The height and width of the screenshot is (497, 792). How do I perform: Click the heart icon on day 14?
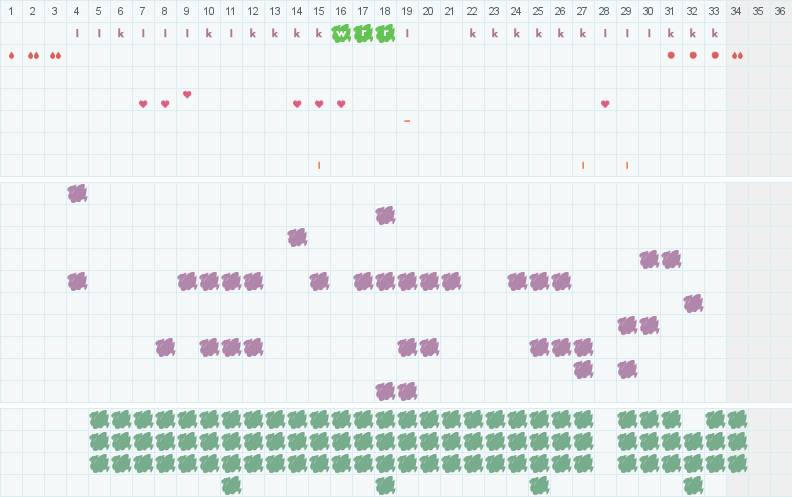click(297, 104)
